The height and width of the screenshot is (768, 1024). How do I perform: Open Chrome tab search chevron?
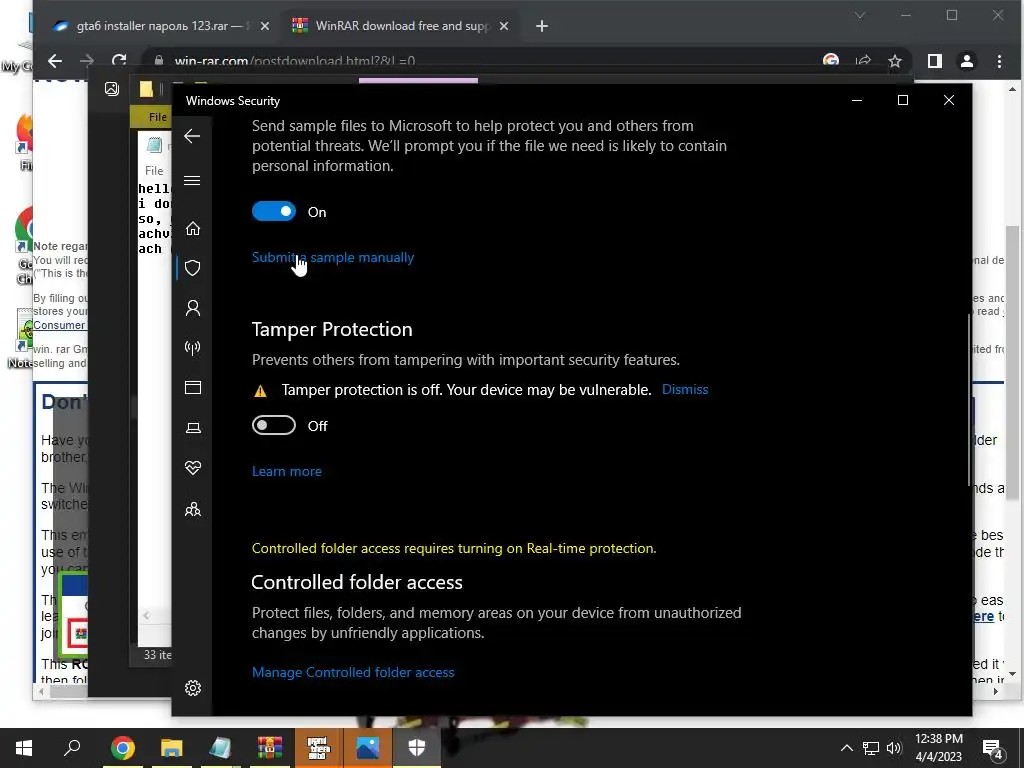point(860,16)
